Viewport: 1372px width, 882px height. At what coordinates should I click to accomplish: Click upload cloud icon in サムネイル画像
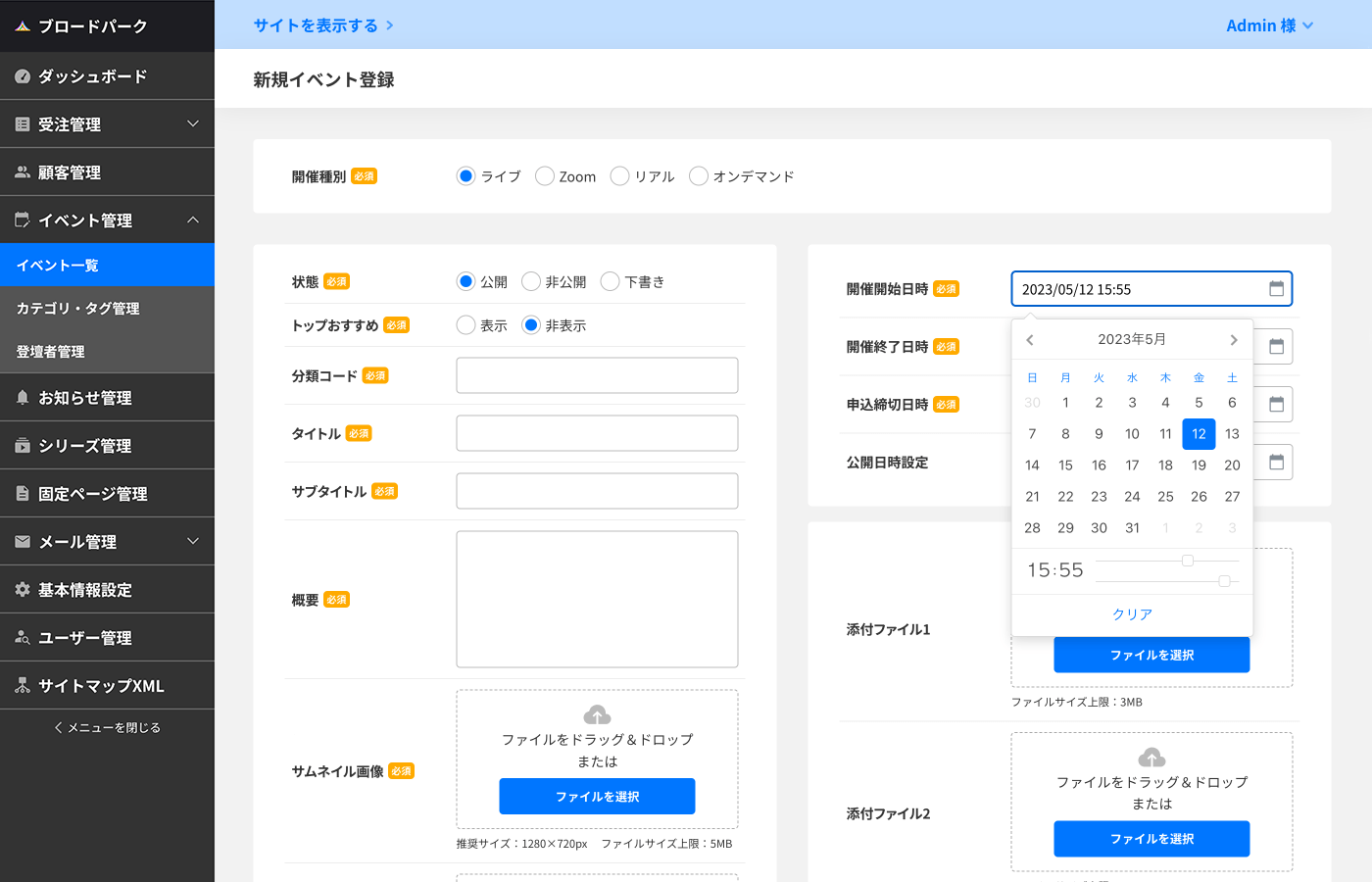(x=597, y=714)
